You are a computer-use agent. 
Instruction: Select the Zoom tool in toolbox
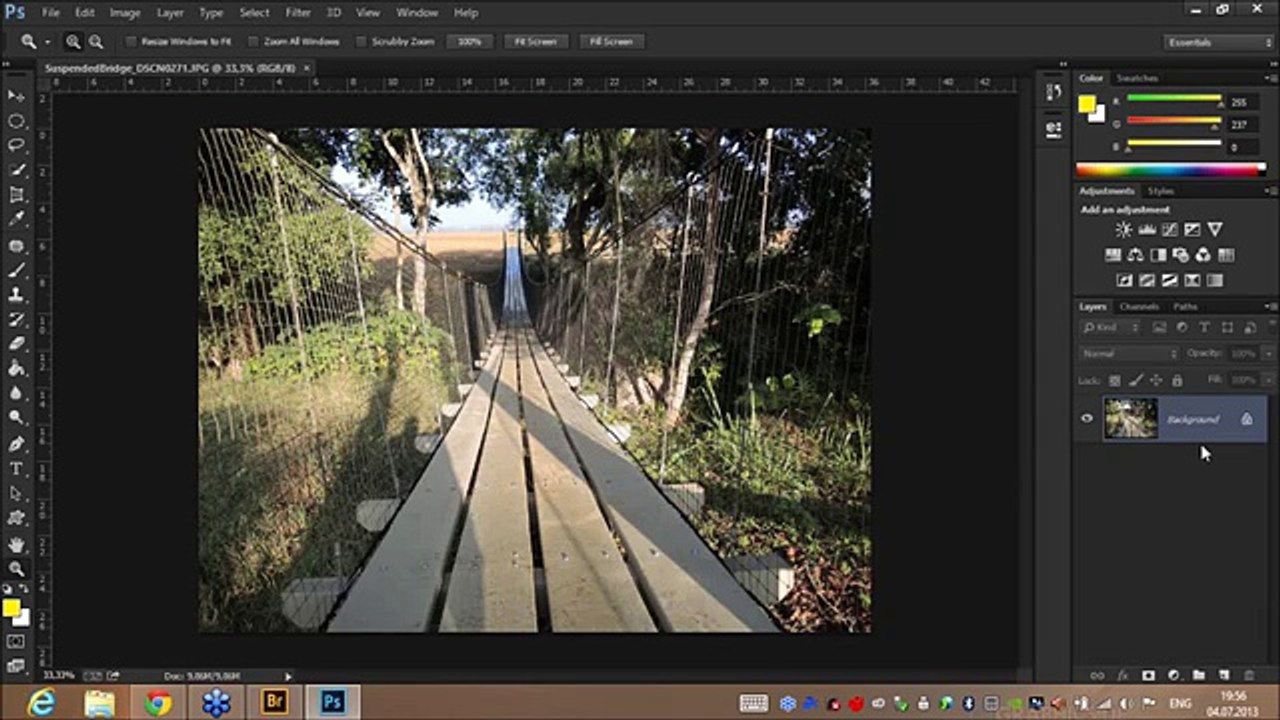16,569
